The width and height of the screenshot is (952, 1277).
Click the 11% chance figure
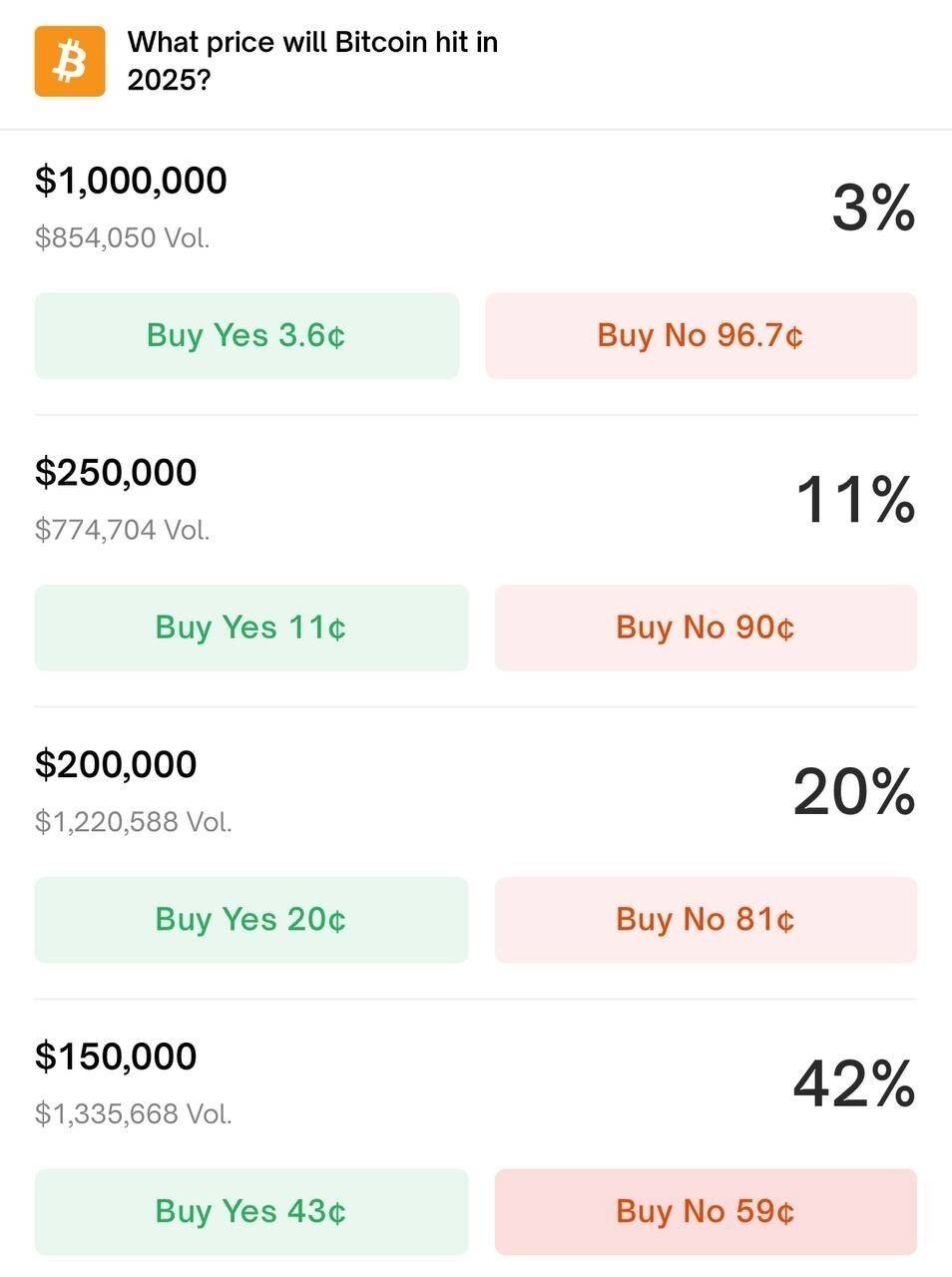[x=855, y=500]
